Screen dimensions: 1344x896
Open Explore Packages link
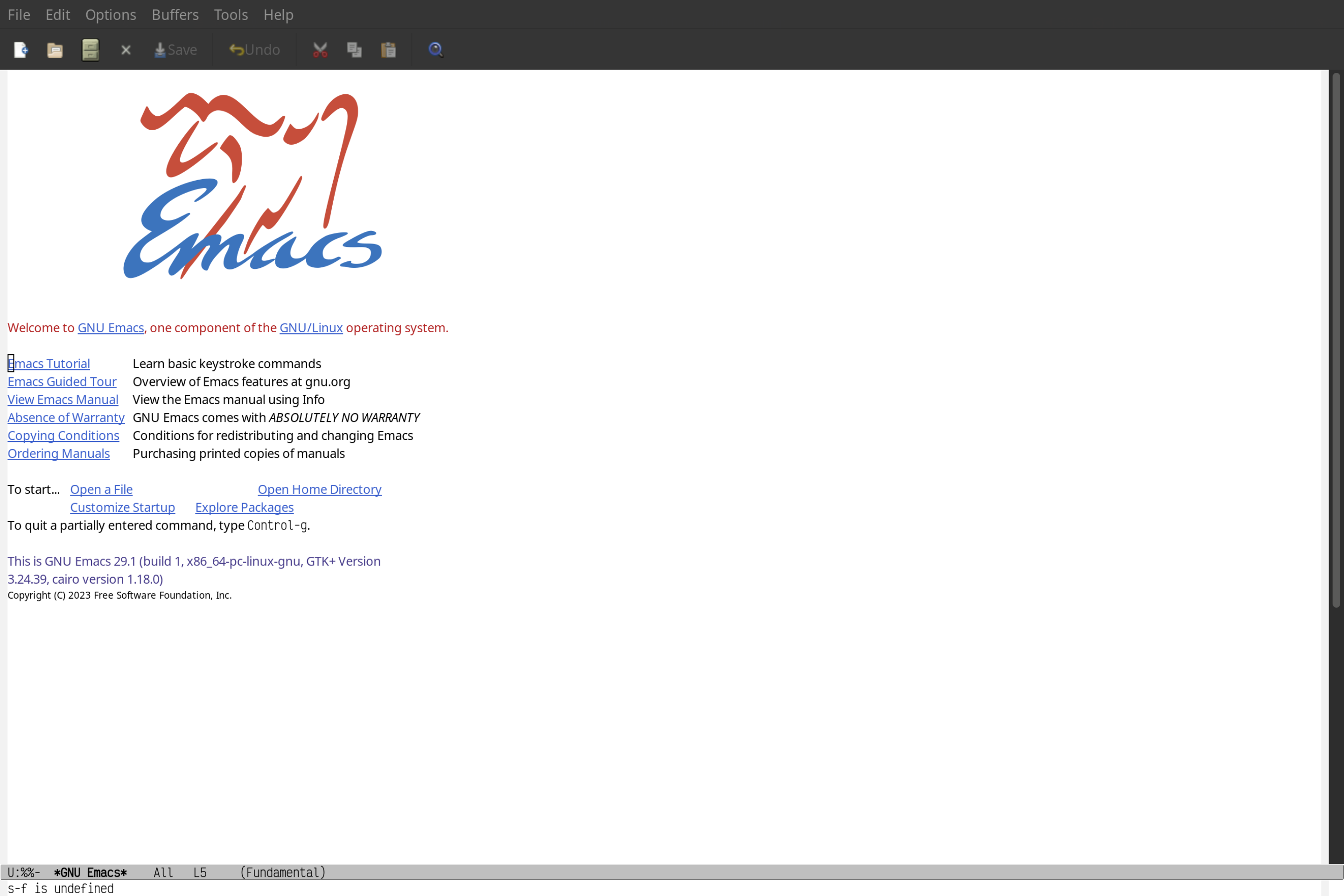tap(244, 507)
